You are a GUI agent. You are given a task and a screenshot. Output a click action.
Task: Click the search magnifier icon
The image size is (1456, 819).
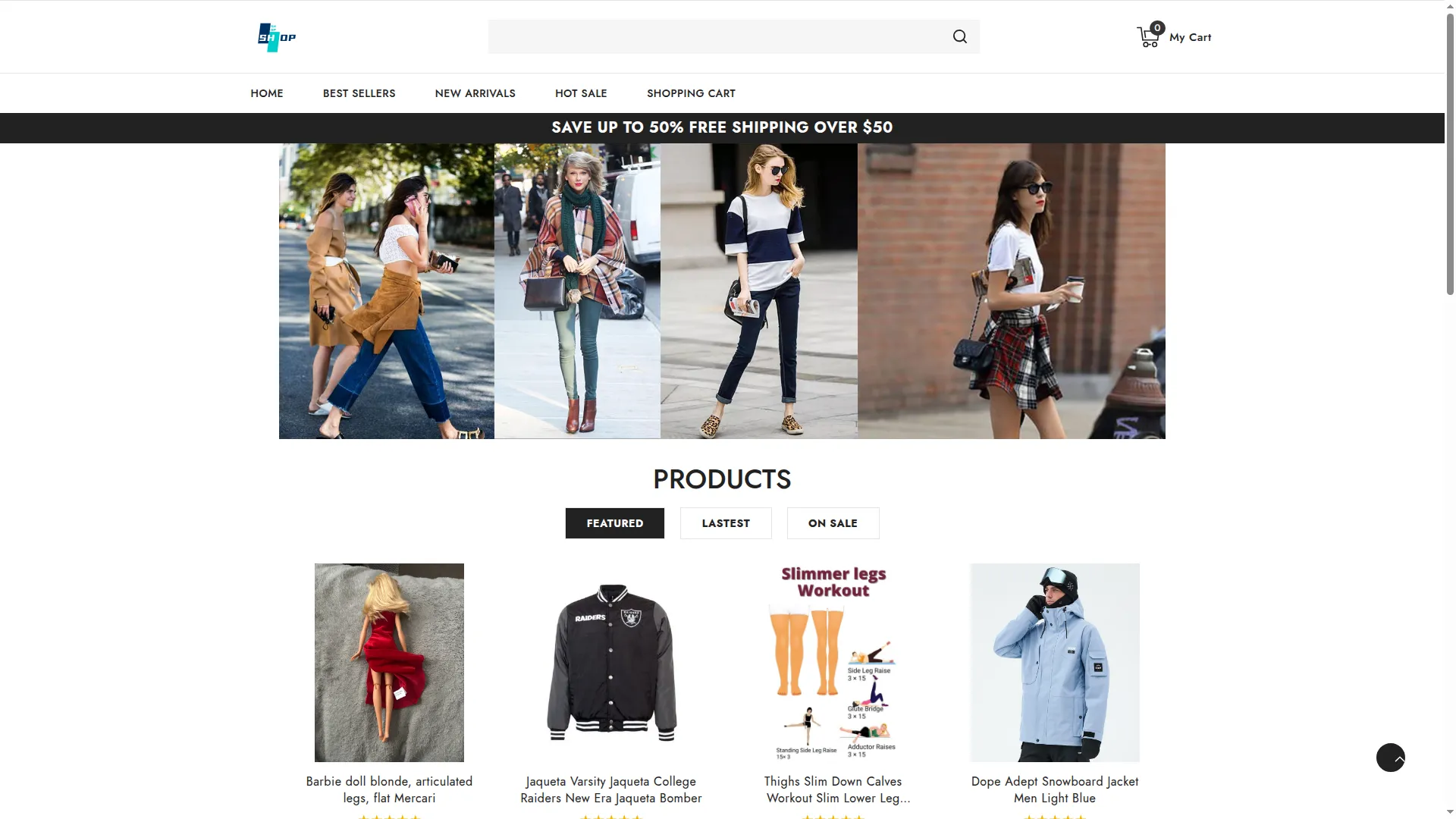959,36
